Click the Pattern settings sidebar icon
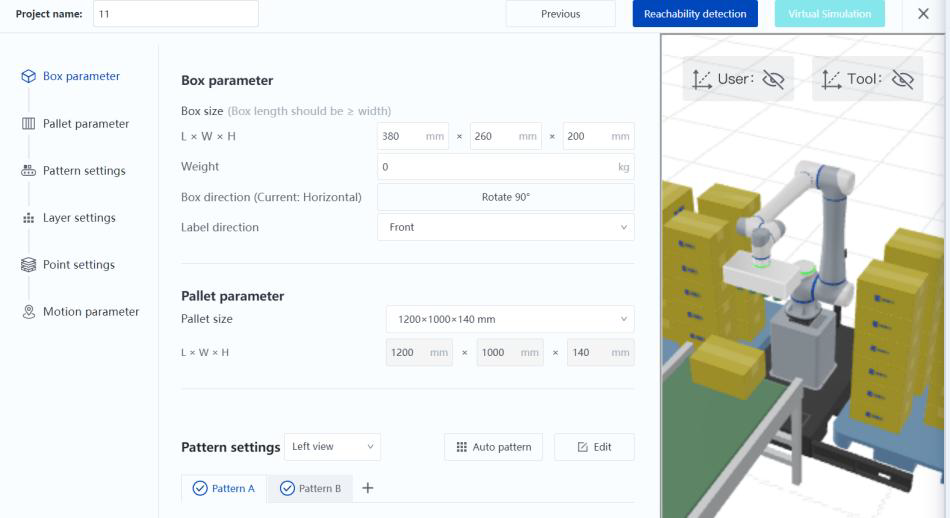The image size is (950, 518). [x=28, y=171]
